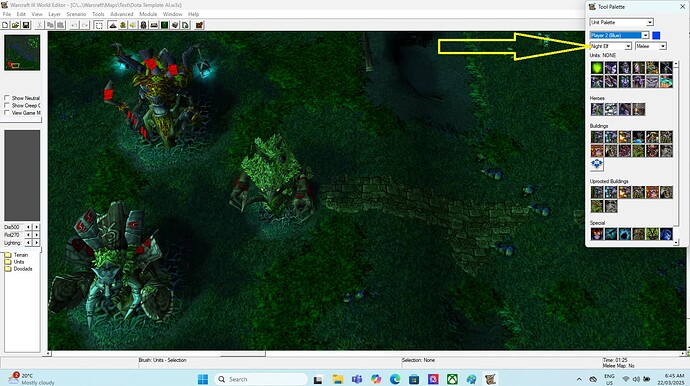Click the Save map disk icon
The height and width of the screenshot is (386, 690).
26,25
